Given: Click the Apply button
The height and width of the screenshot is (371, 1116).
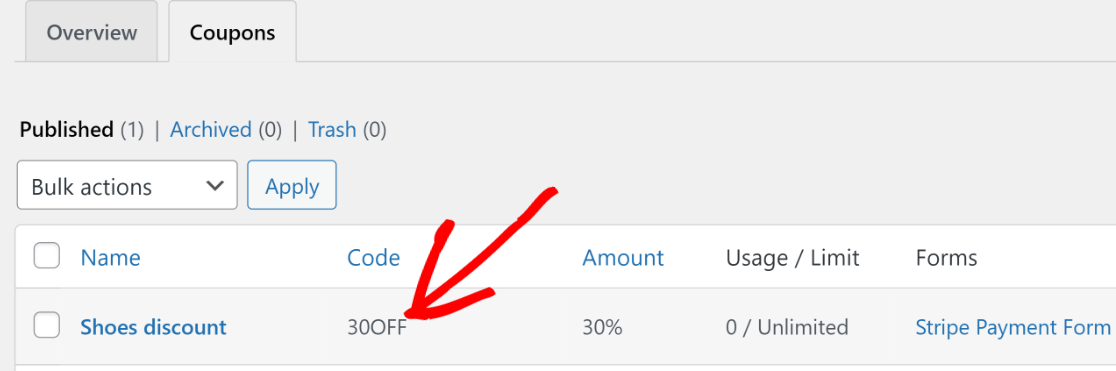Looking at the screenshot, I should tap(292, 185).
